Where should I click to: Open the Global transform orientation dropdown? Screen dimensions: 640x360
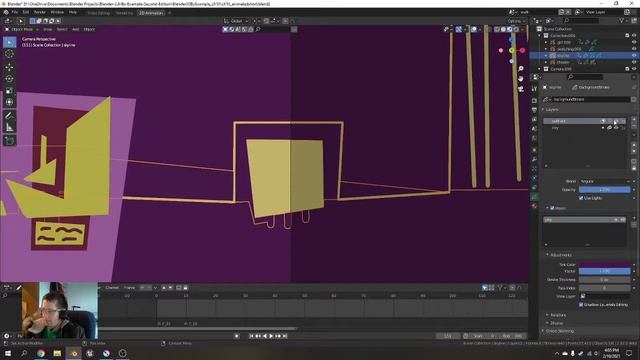click(237, 21)
